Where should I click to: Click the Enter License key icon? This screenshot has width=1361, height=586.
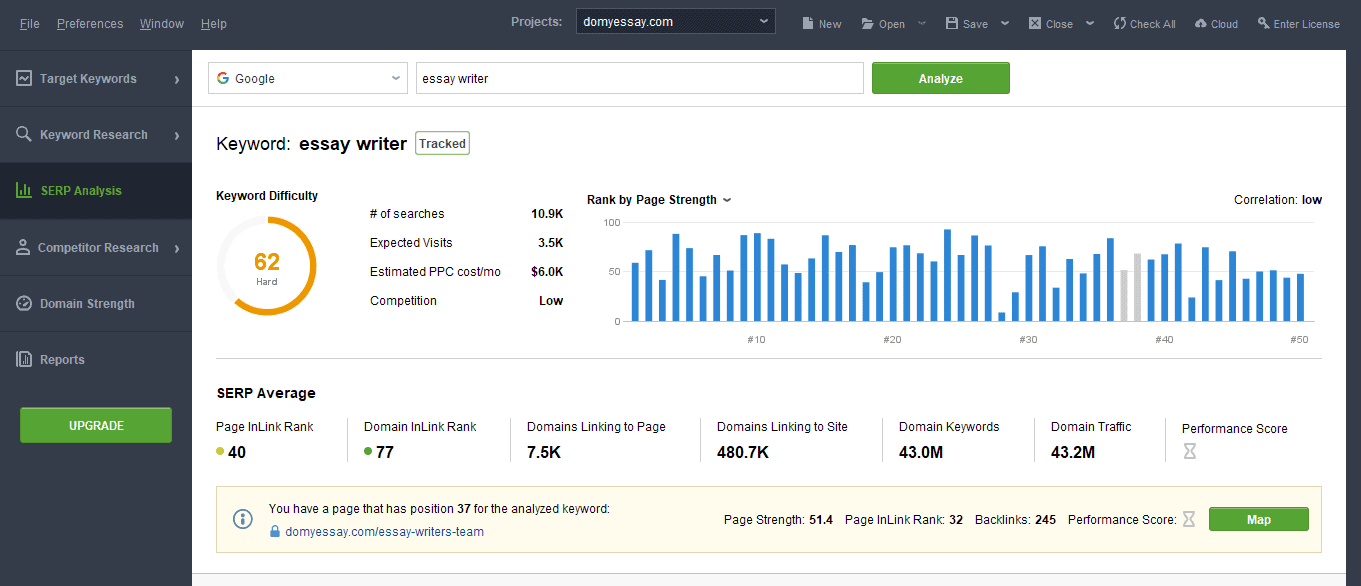(x=1263, y=23)
